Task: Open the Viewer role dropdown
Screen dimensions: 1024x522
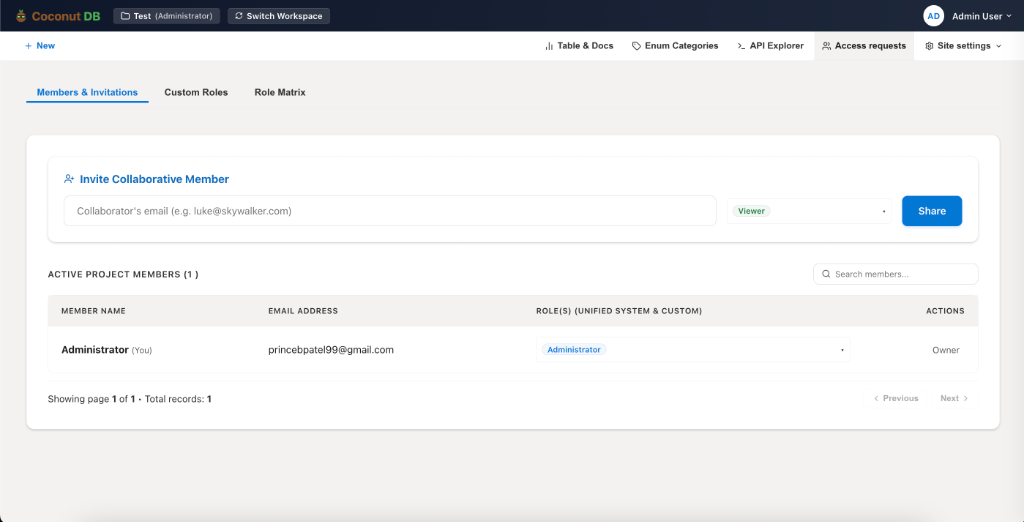Action: [809, 211]
